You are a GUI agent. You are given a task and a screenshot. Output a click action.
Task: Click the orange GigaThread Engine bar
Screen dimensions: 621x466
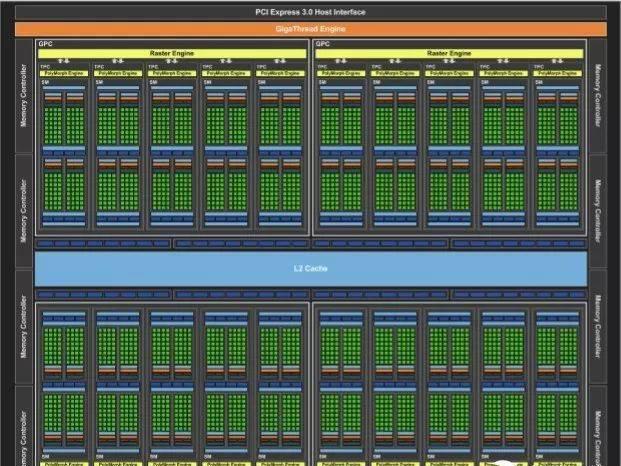pyautogui.click(x=310, y=29)
